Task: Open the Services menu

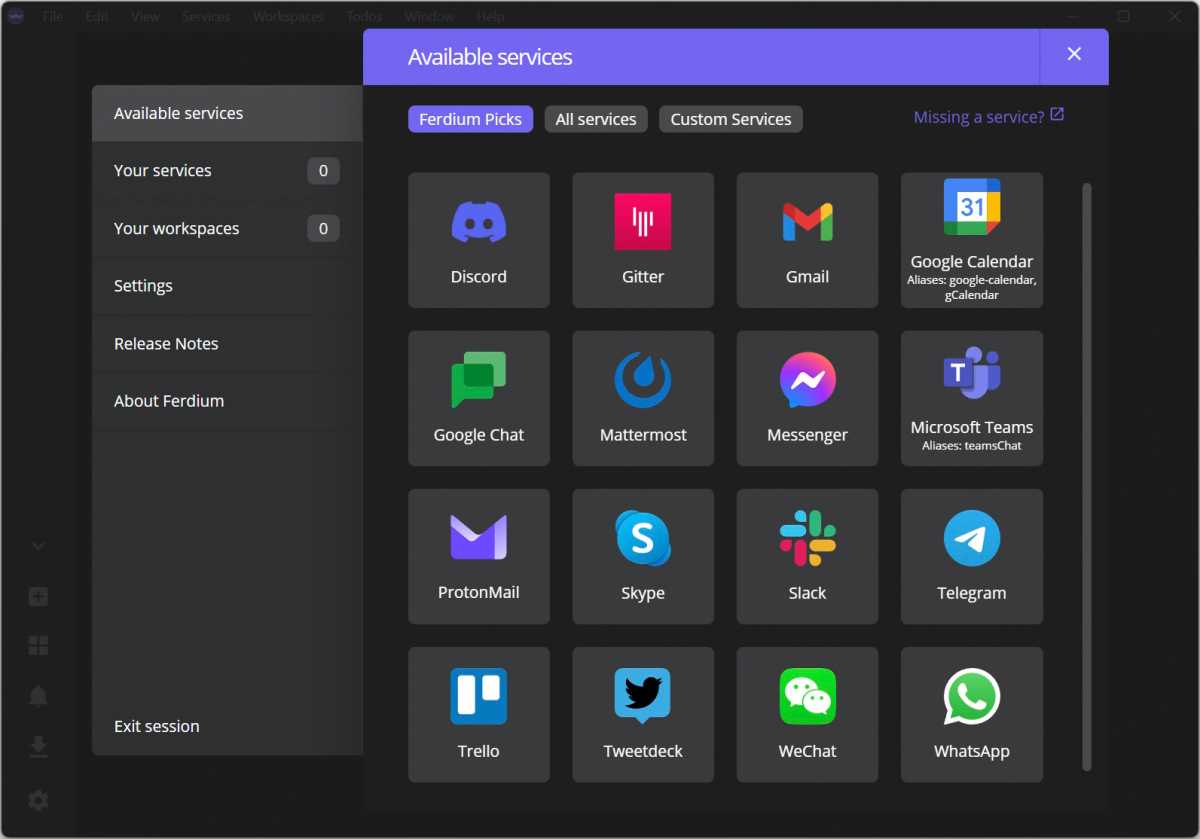Action: coord(206,16)
